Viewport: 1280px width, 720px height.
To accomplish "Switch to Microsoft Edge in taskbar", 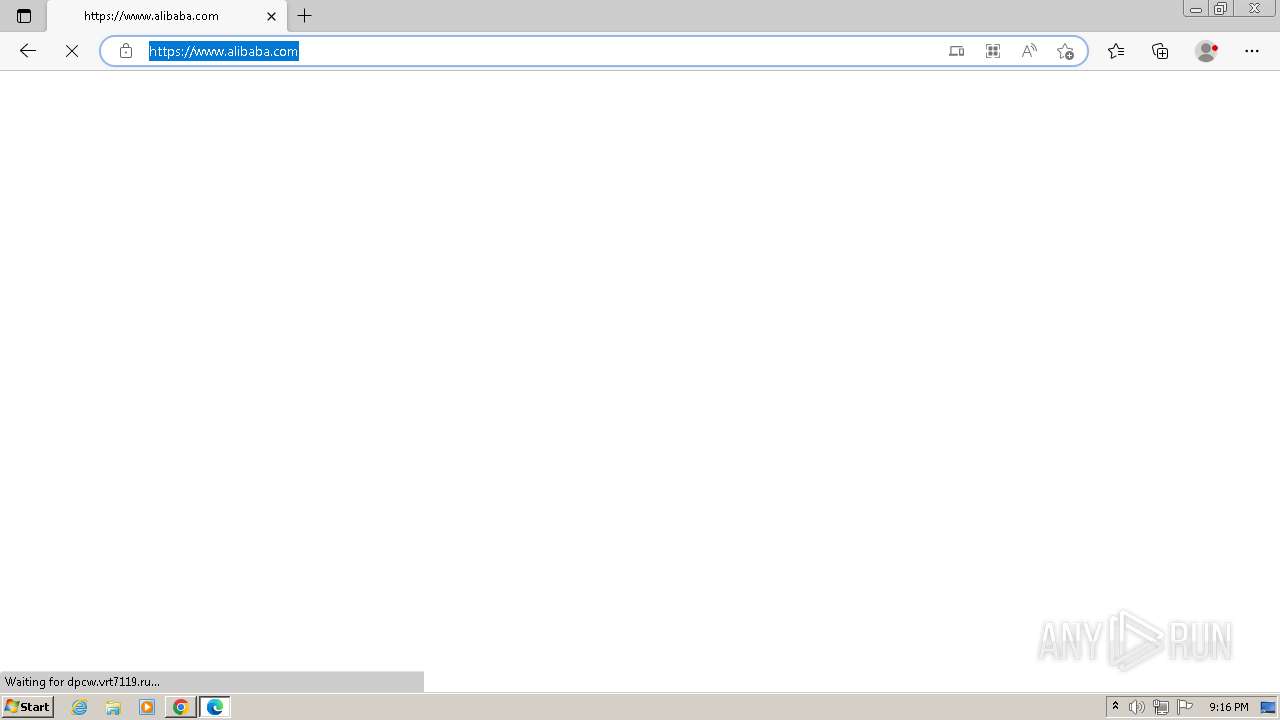I will tap(215, 707).
